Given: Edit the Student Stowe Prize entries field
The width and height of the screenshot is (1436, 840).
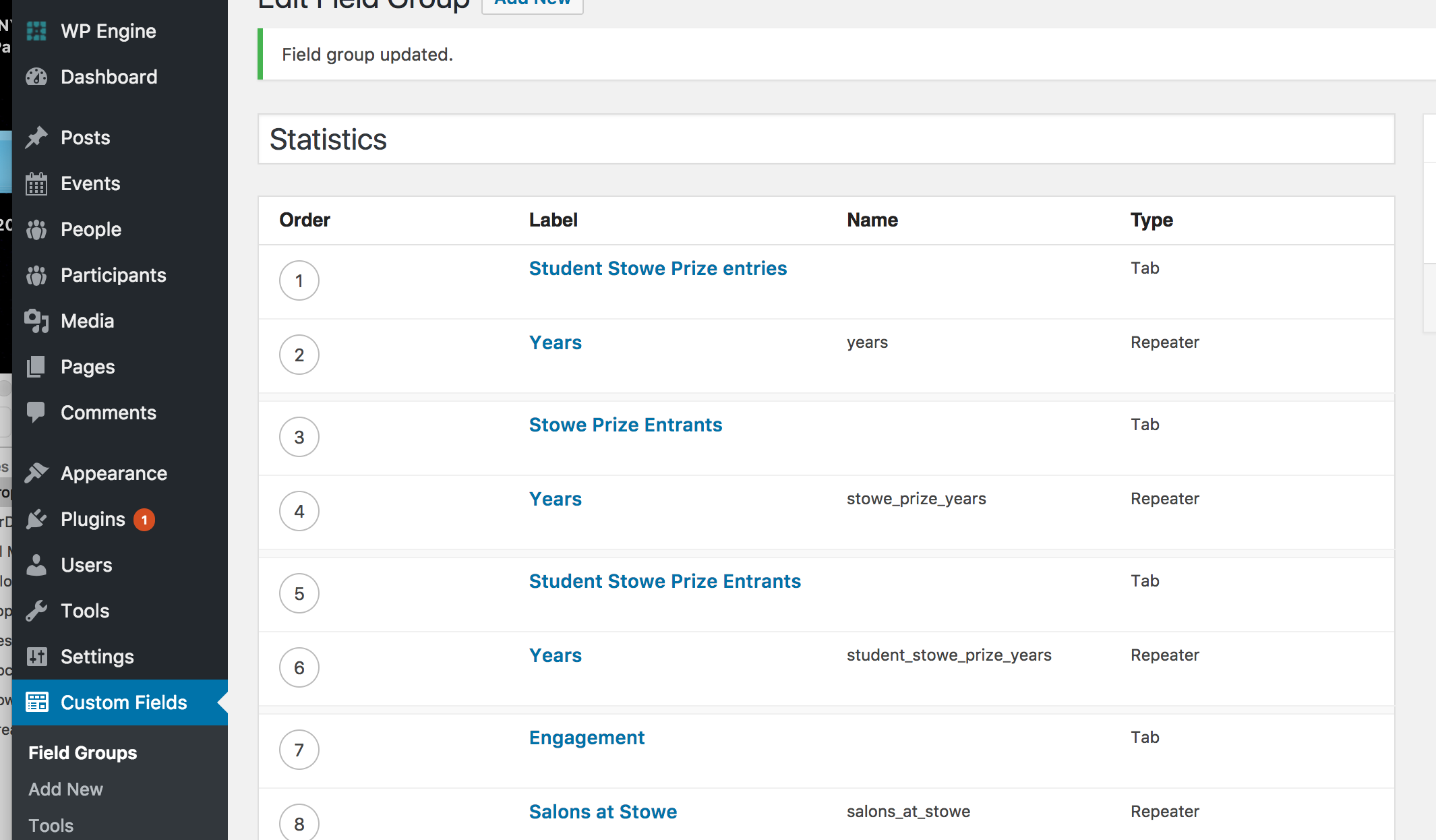Looking at the screenshot, I should coord(657,268).
